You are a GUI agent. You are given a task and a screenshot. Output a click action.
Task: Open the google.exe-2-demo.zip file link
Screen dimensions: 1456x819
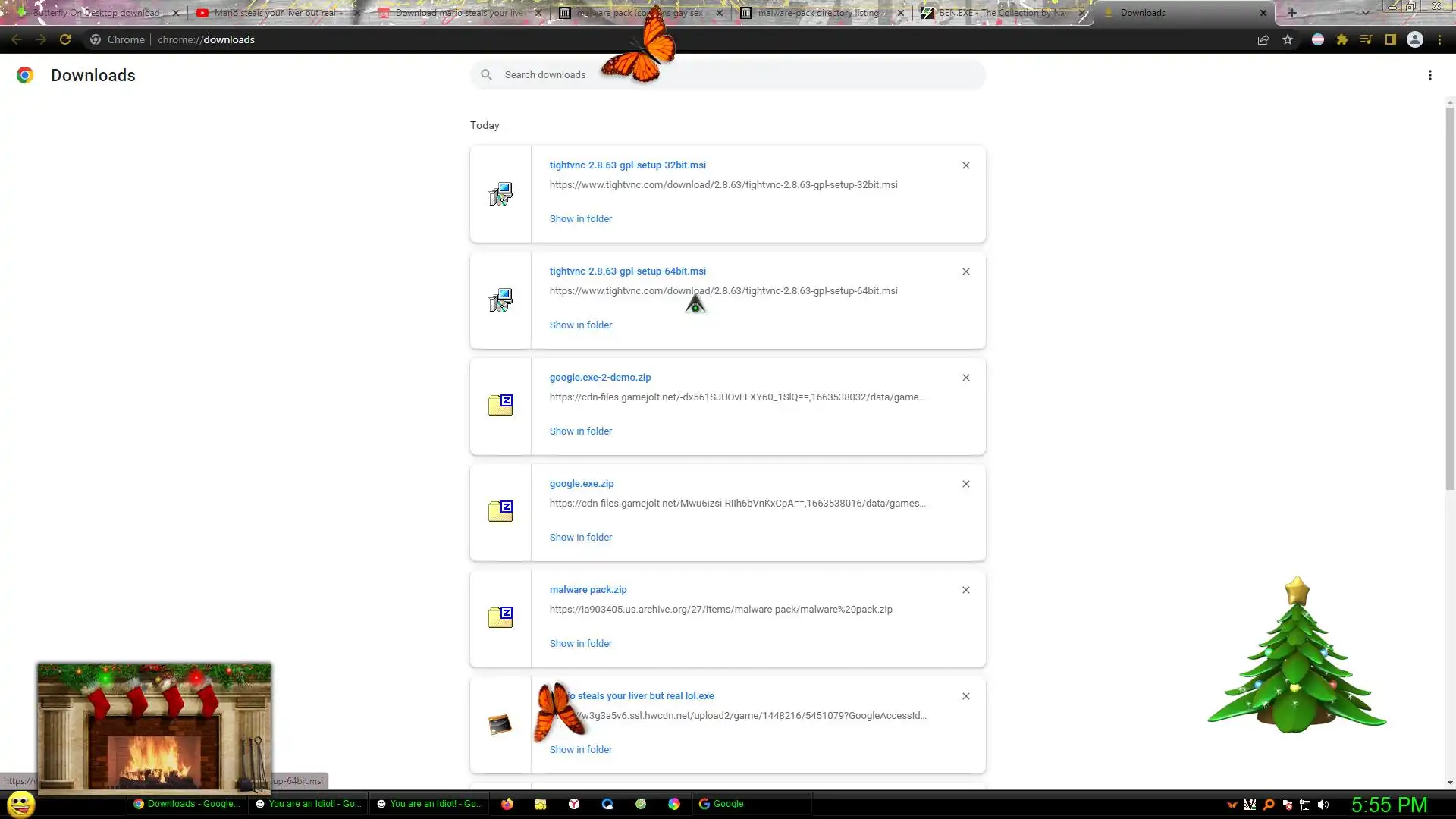click(x=600, y=377)
